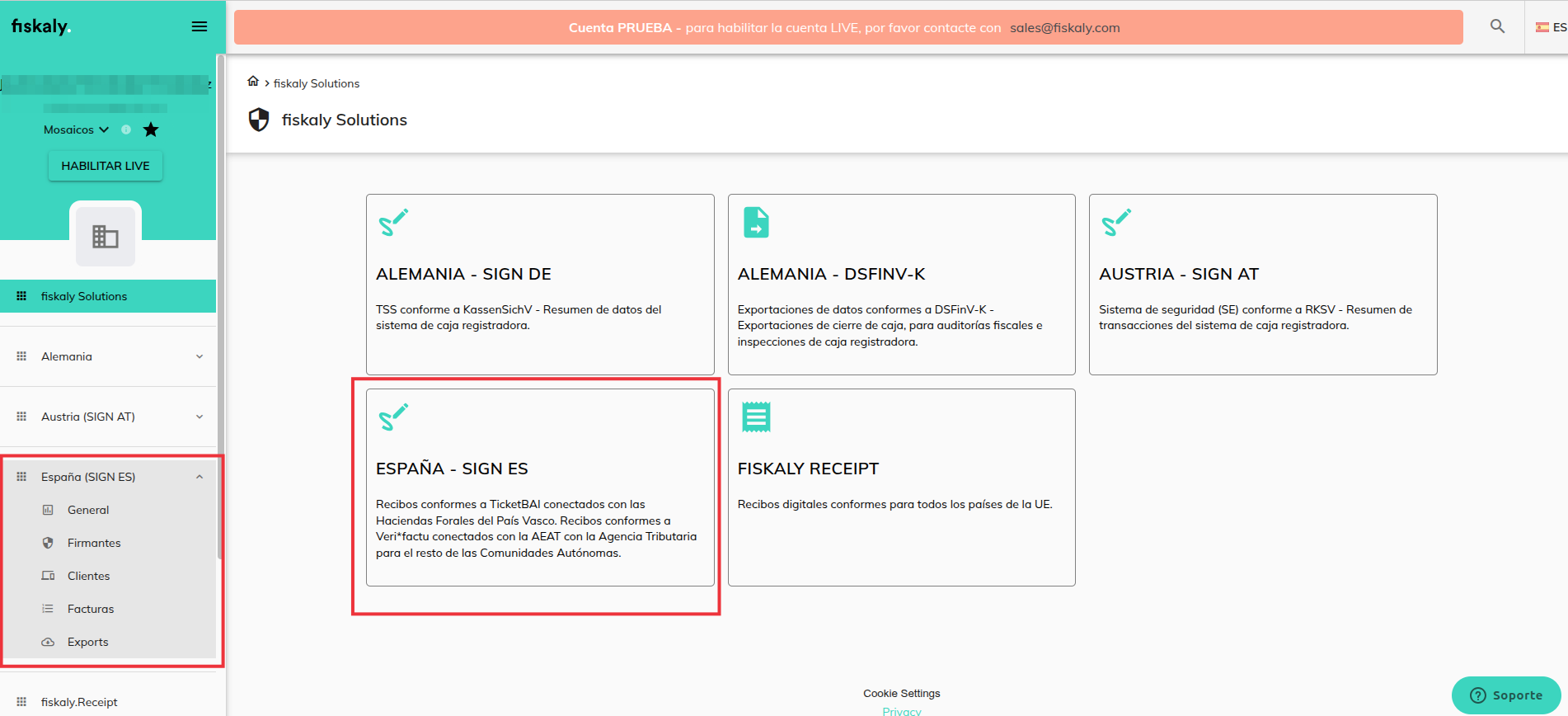Go to home via breadcrumb house icon
Screen dimensions: 1568x716
(253, 82)
